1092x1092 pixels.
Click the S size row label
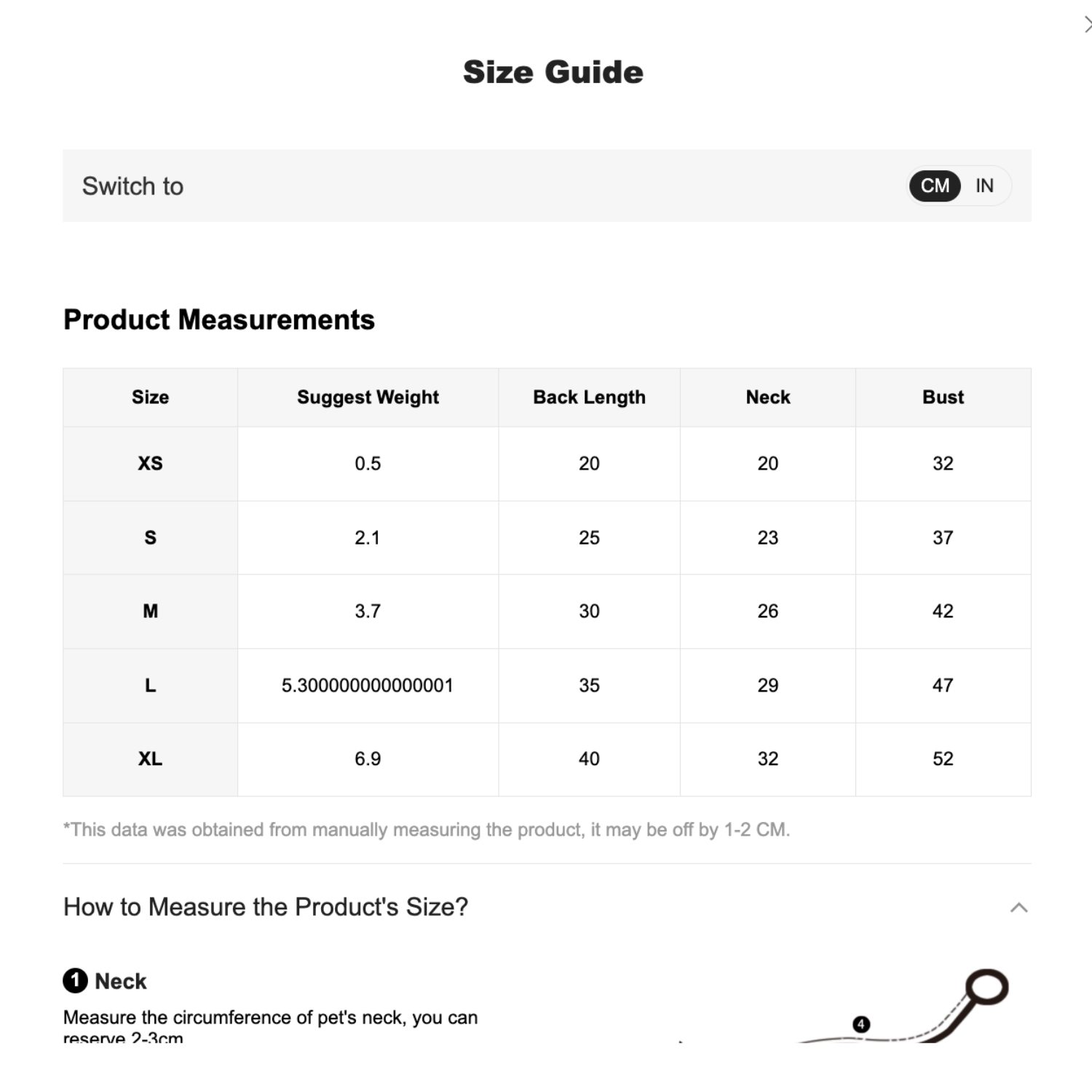[x=150, y=538]
